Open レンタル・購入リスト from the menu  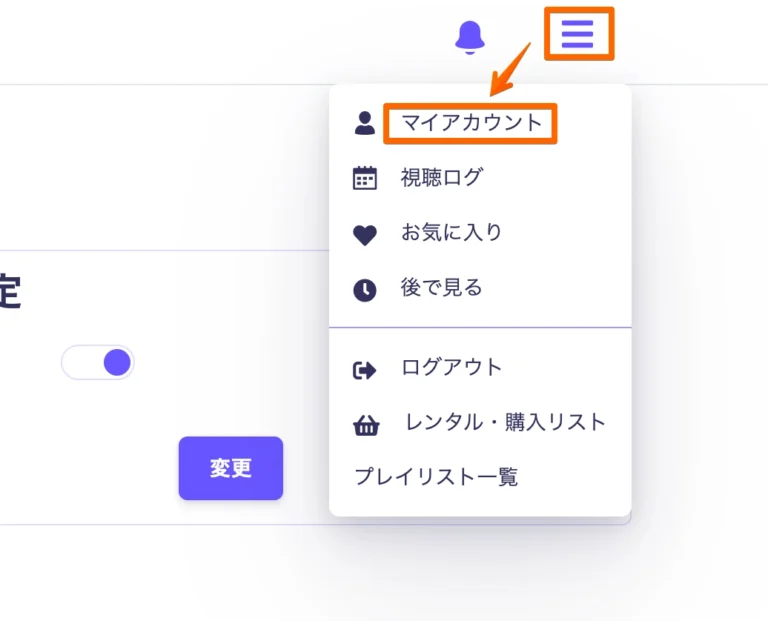click(506, 422)
